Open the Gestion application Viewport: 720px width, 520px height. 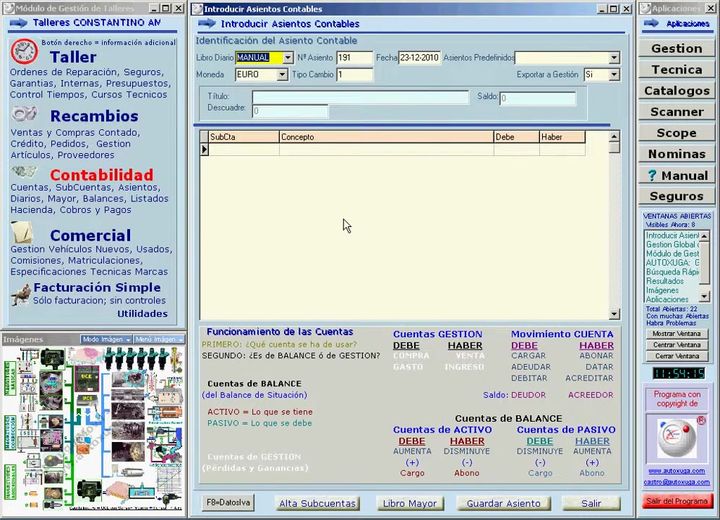point(676,49)
